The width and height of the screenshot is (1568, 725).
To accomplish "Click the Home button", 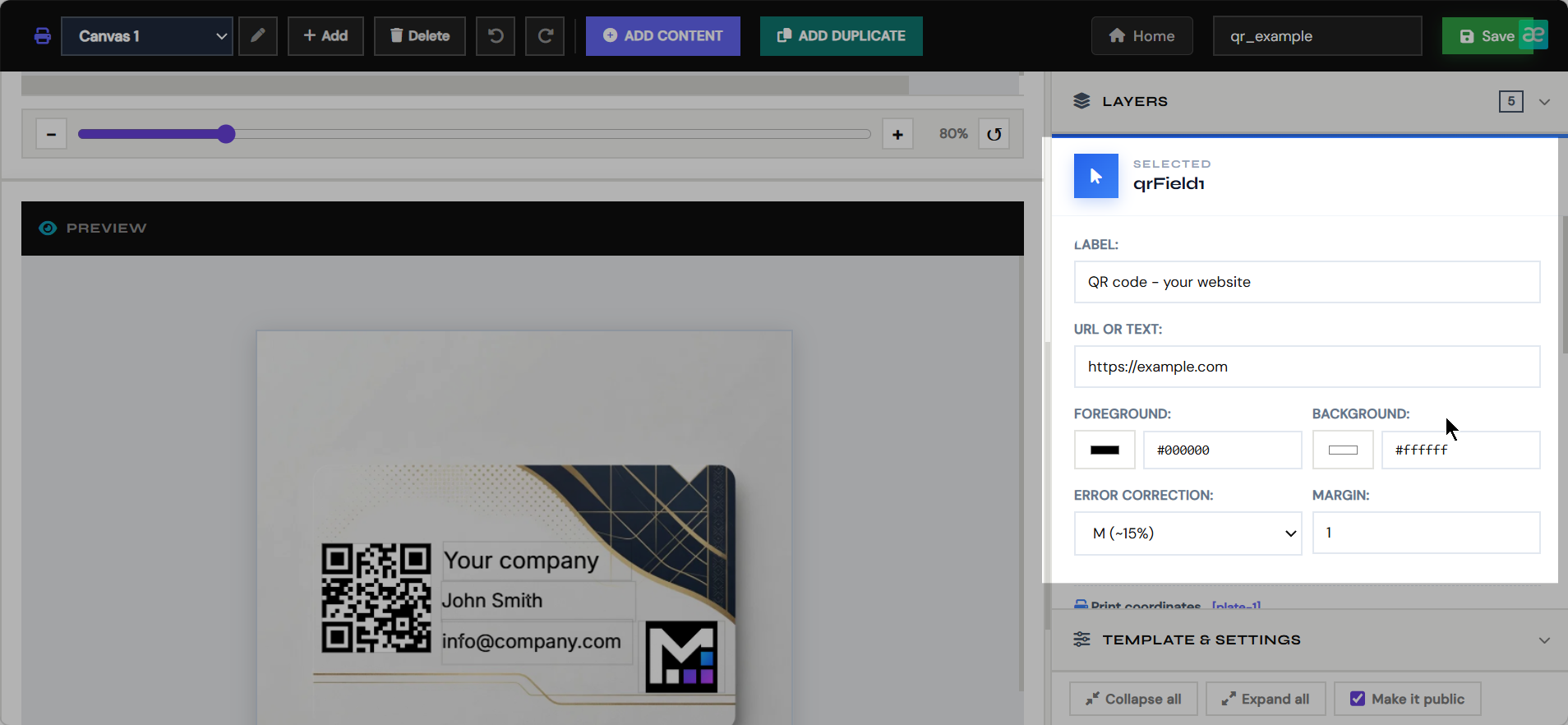I will point(1142,36).
